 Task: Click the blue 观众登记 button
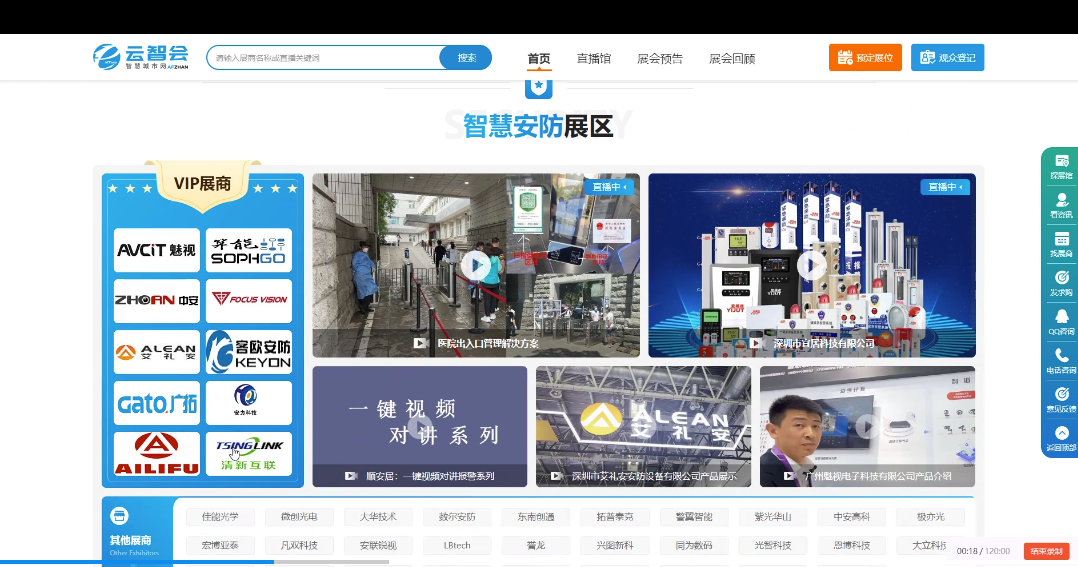click(947, 58)
